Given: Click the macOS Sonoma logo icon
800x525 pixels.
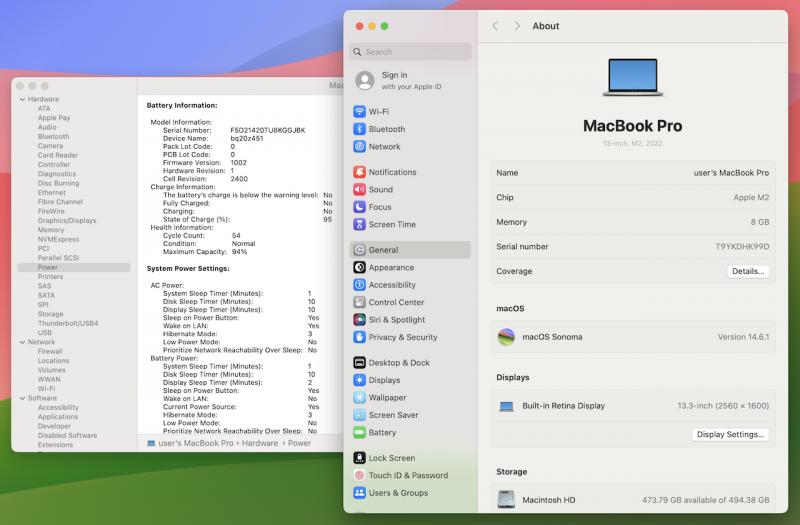Looking at the screenshot, I should point(506,337).
